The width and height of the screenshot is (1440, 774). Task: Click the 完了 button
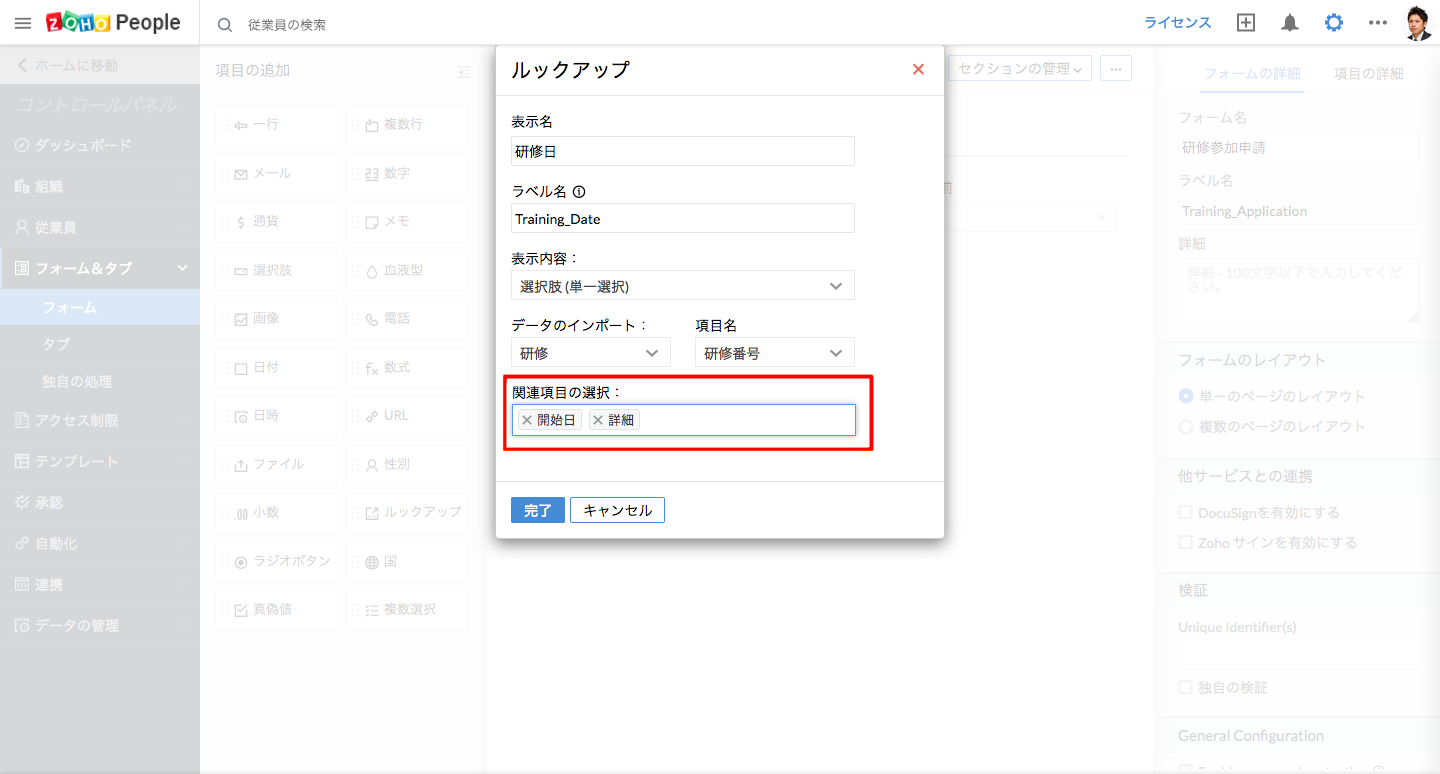point(538,510)
